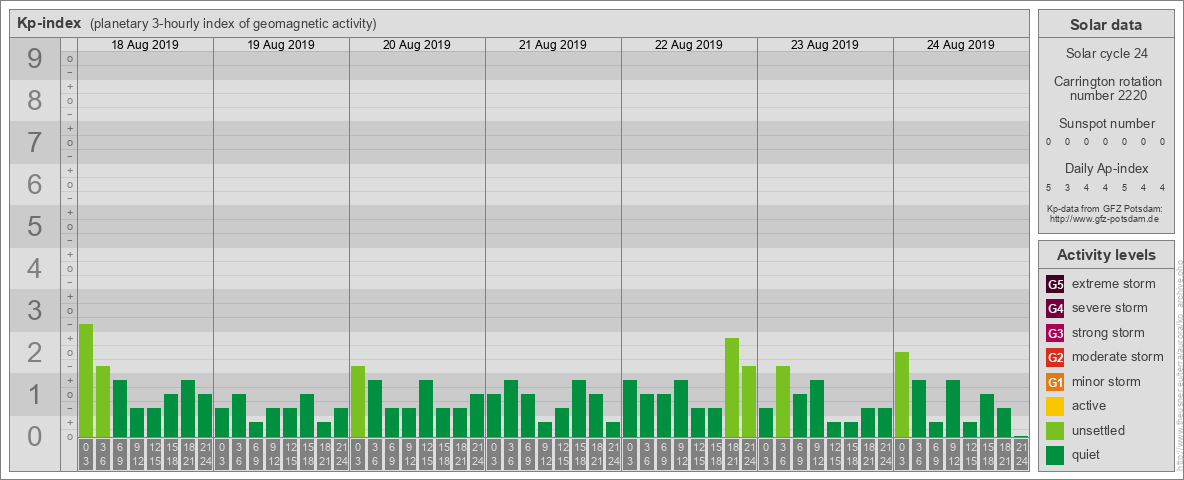Click the "active" legend label
Screen dimensions: 1184x480
tap(1089, 405)
